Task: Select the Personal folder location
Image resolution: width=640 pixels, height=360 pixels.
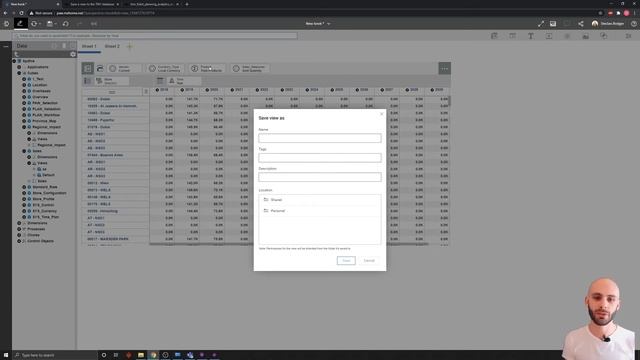Action: pos(320,211)
